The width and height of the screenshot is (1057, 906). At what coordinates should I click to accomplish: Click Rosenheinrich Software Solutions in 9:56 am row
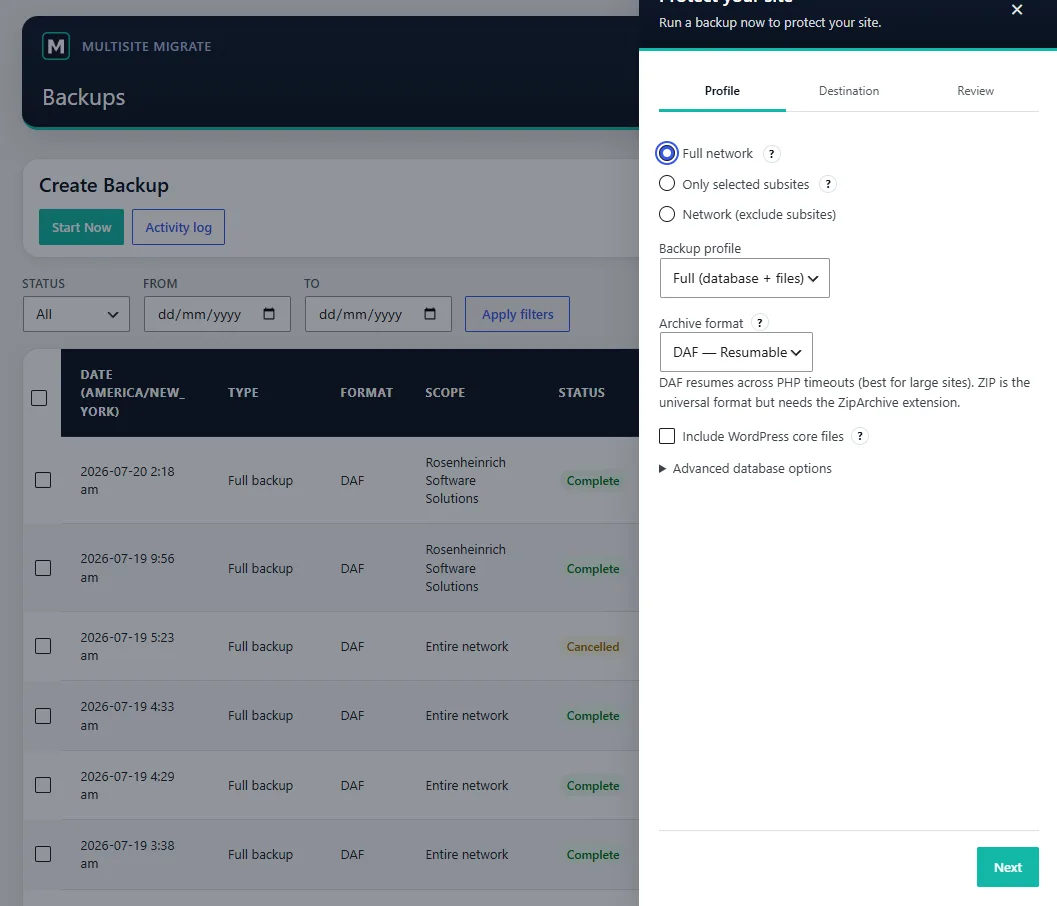pyautogui.click(x=465, y=568)
